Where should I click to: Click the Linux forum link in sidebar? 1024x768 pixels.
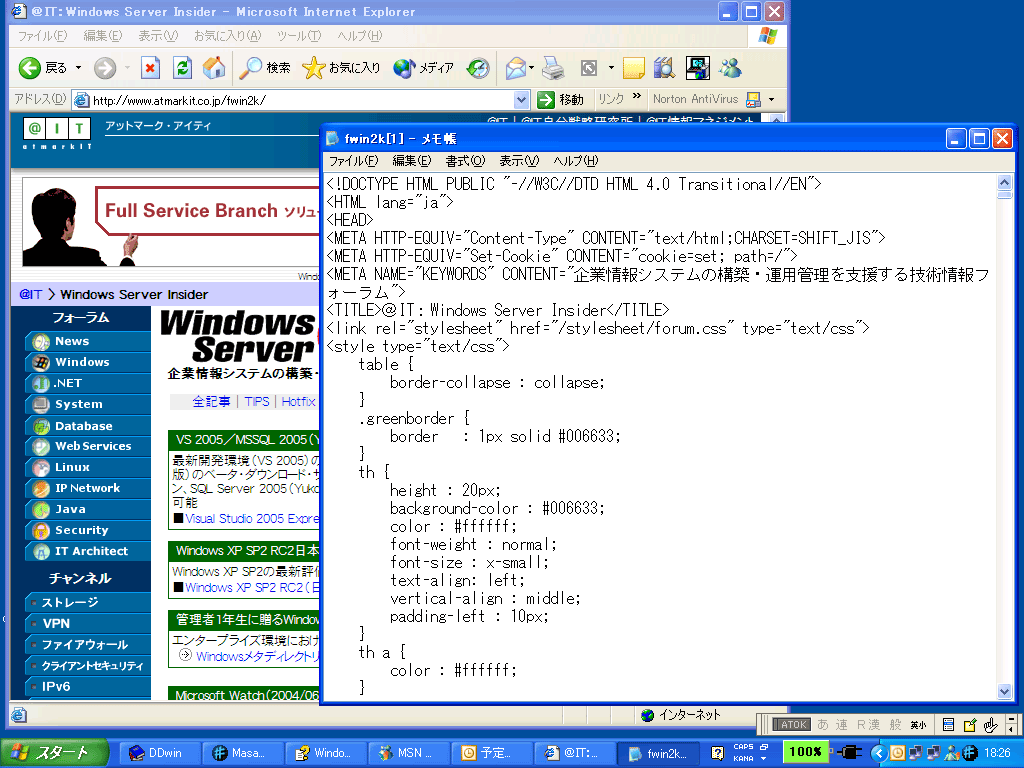88,468
